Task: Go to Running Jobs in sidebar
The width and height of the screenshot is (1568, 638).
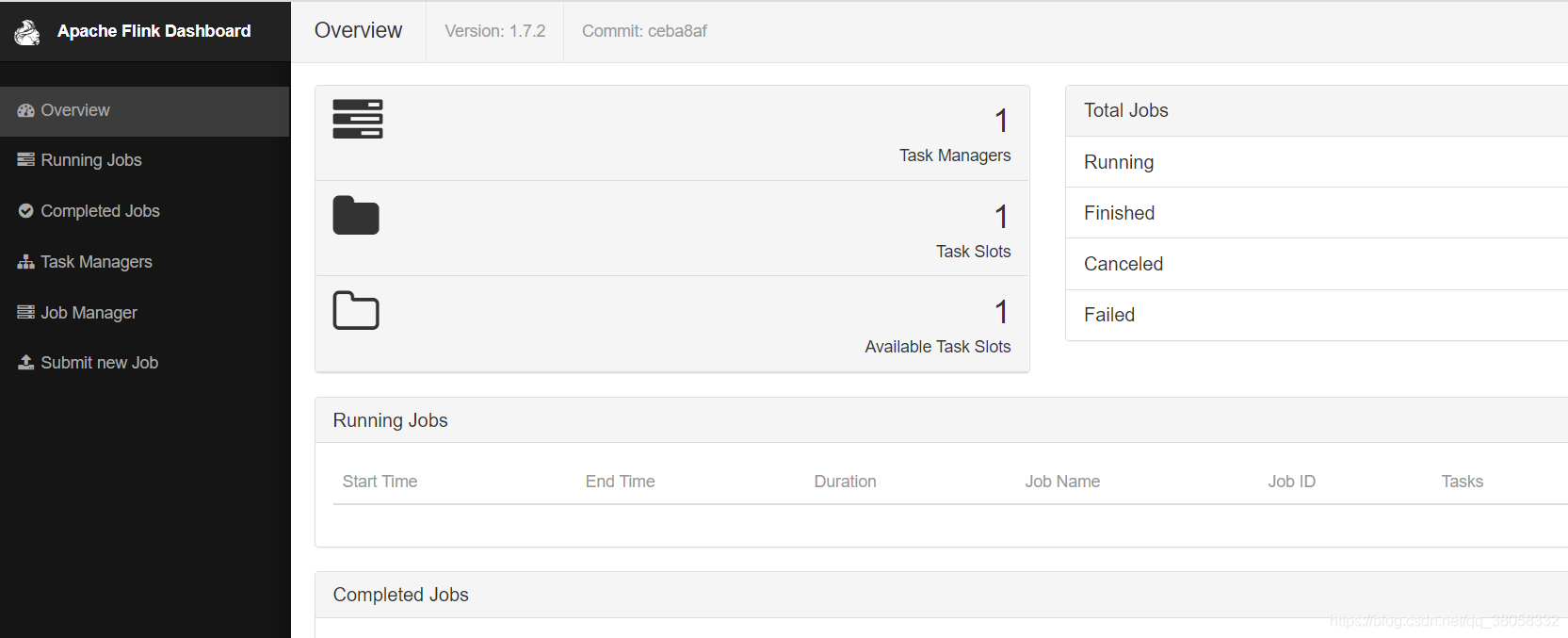Action: (145, 160)
